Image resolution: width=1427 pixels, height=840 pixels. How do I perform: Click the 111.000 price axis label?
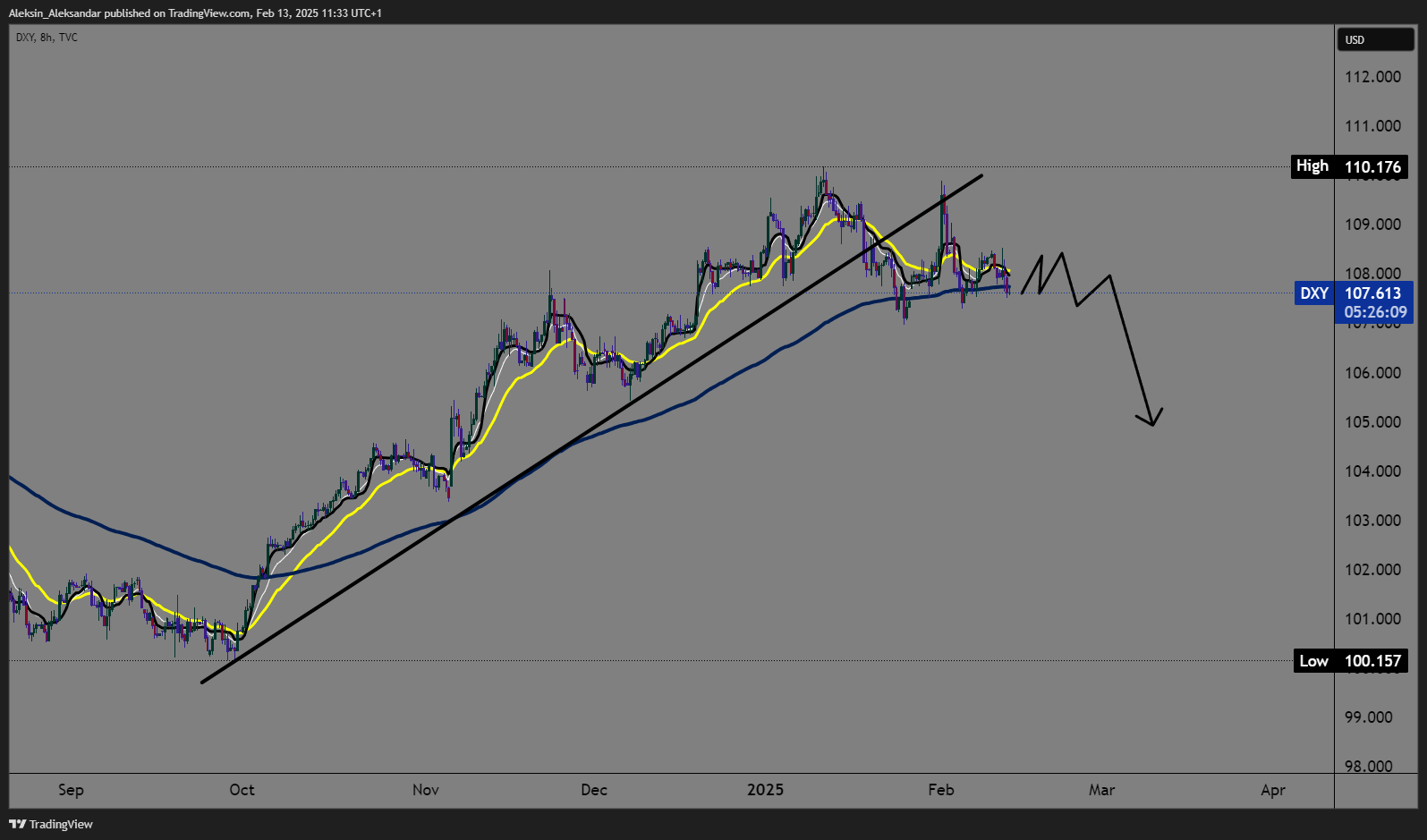(1372, 126)
